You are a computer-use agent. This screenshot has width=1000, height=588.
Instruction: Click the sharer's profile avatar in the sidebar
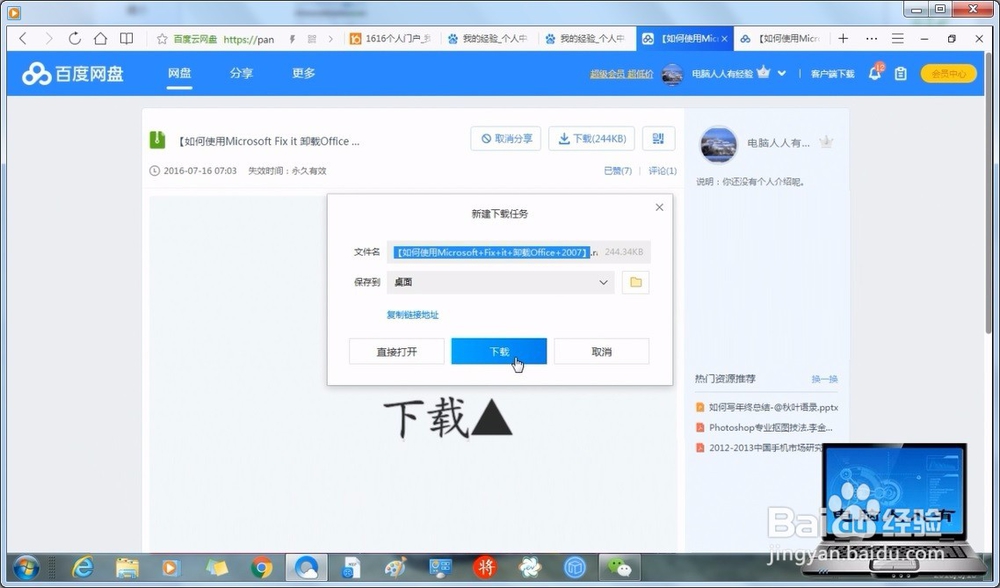tap(719, 144)
